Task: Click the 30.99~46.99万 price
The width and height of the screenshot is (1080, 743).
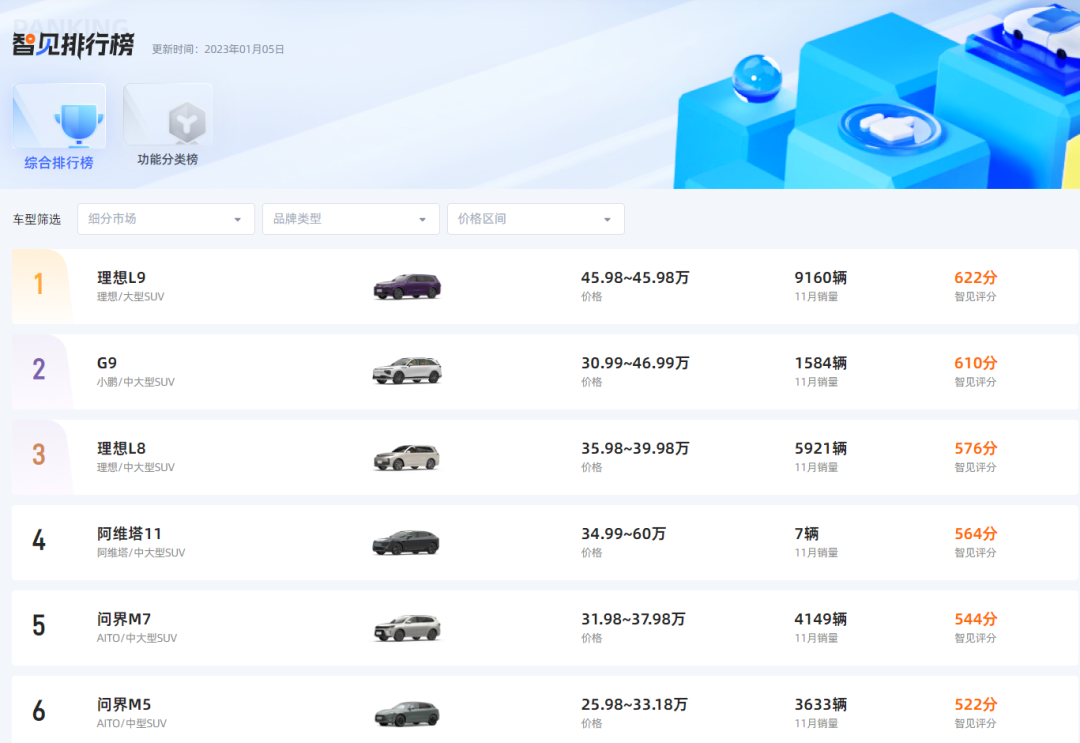Action: (635, 363)
